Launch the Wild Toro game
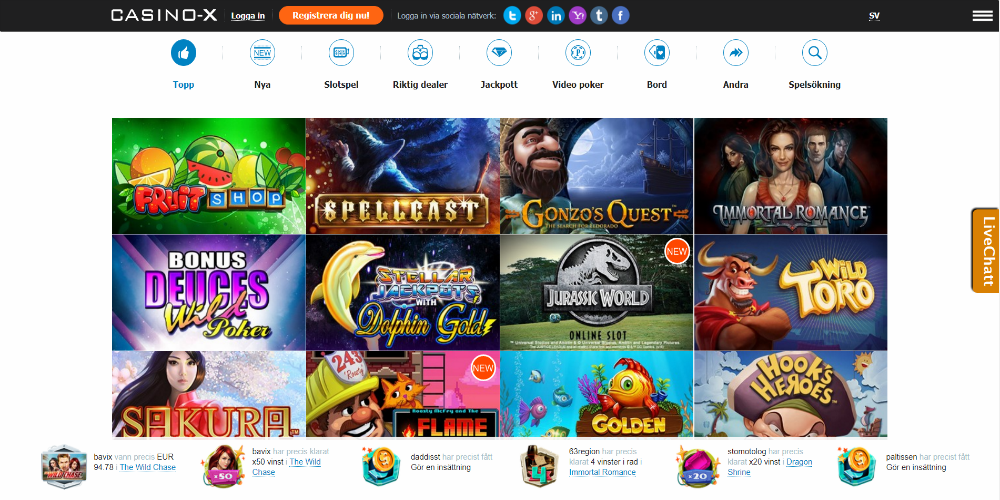Screen dimensions: 1000x500 tap(790, 293)
